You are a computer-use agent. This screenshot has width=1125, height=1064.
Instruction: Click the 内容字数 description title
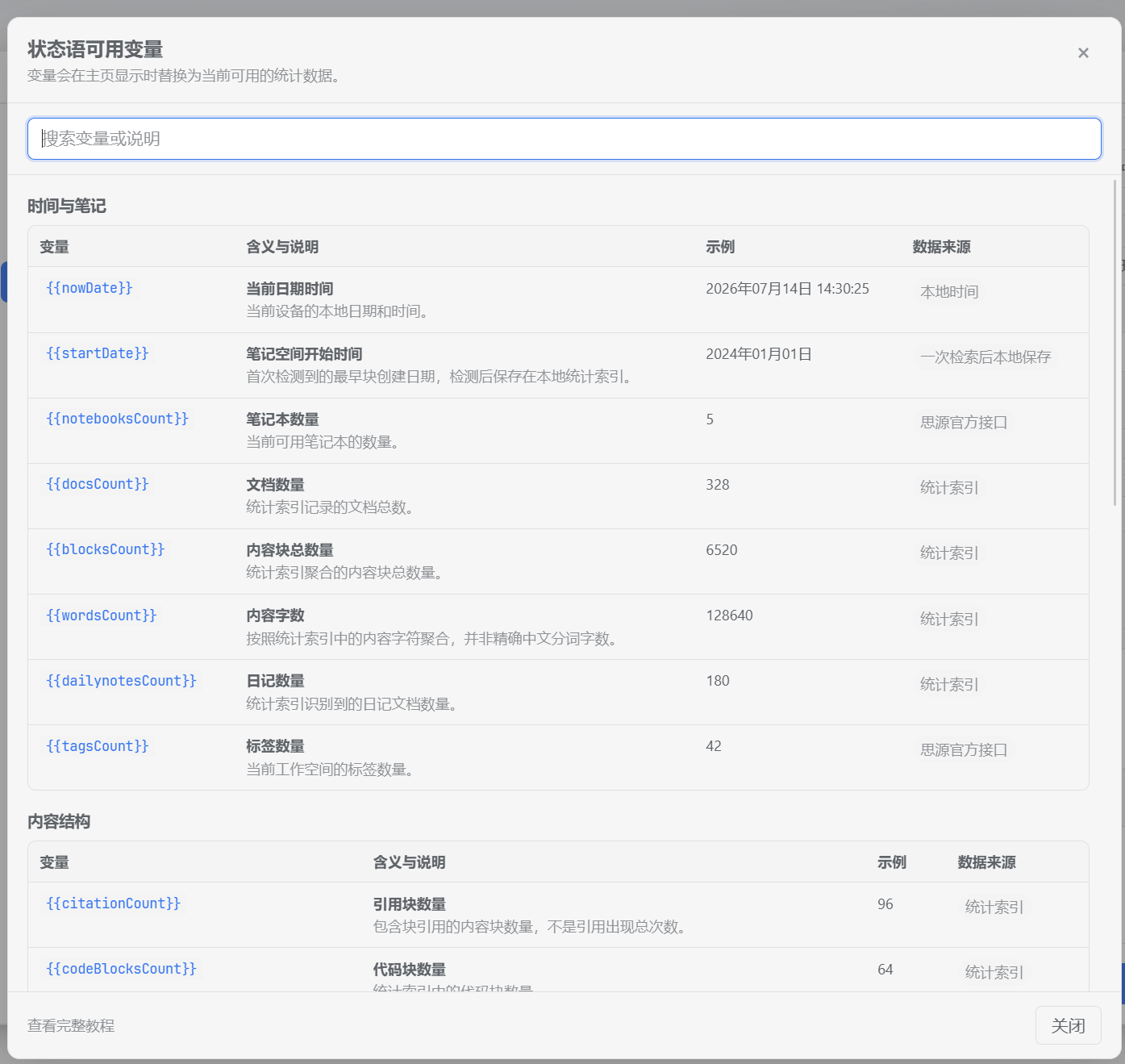[275, 615]
